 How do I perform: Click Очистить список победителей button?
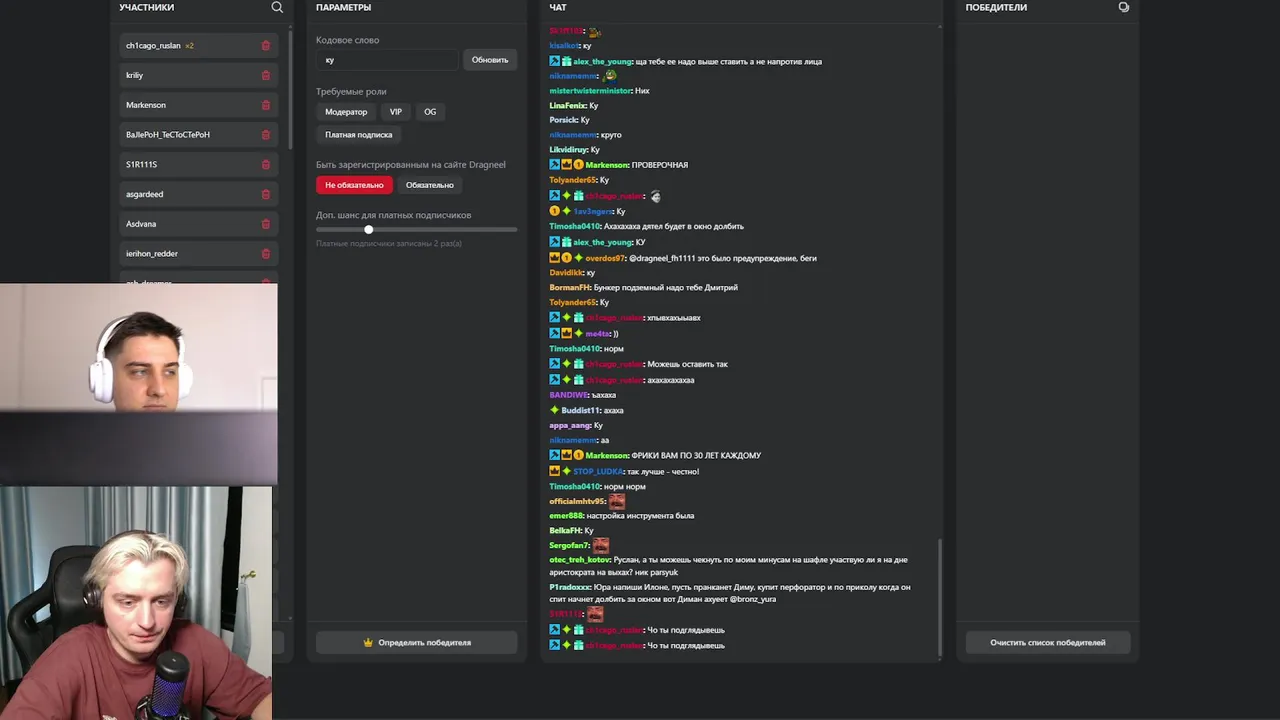coord(1048,642)
